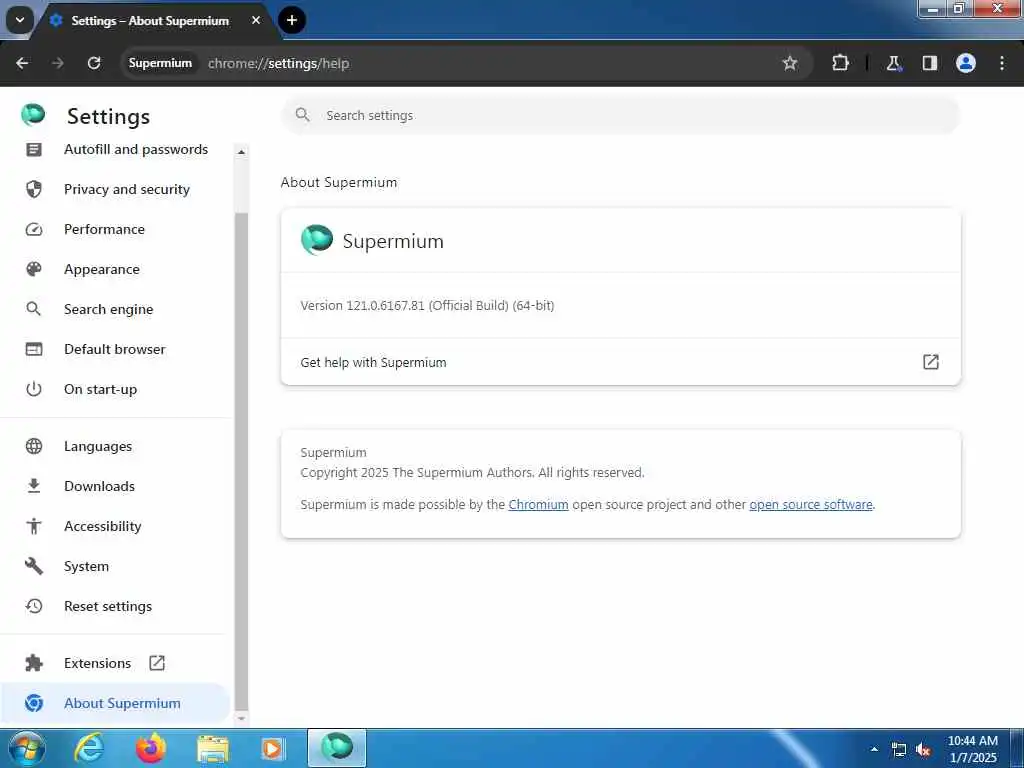Image resolution: width=1024 pixels, height=768 pixels.
Task: Open Default browser settings
Action: click(116, 349)
